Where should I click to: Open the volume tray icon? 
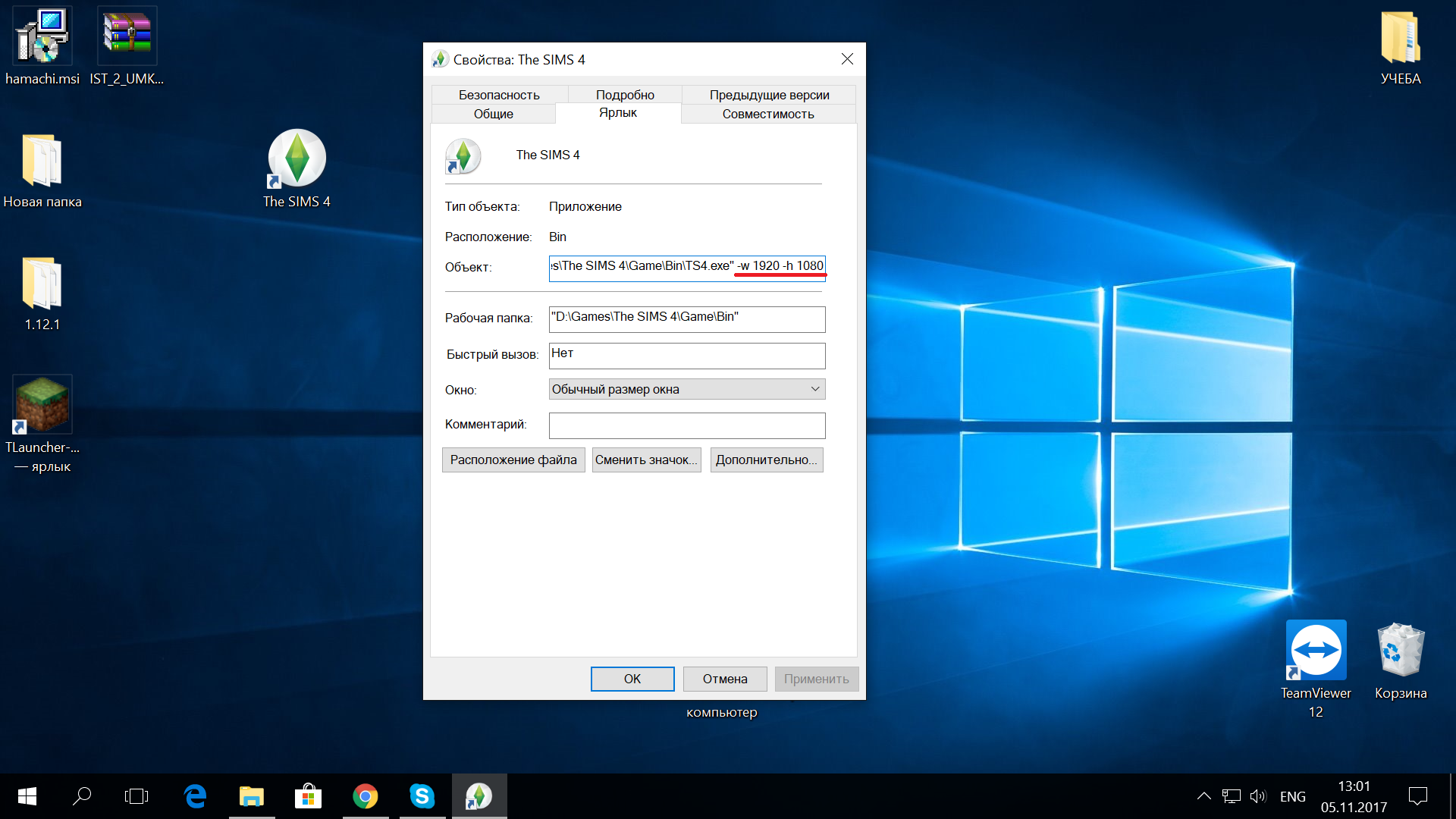[1258, 796]
